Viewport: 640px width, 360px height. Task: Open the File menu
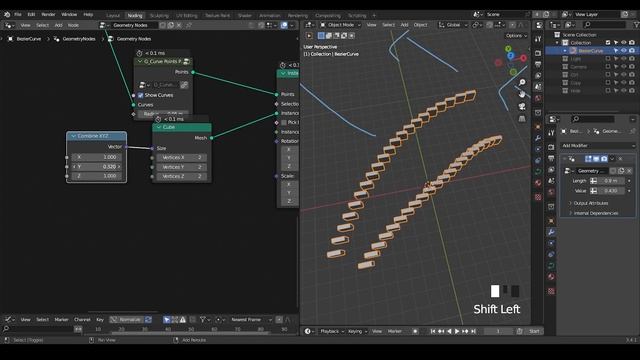pyautogui.click(x=18, y=14)
